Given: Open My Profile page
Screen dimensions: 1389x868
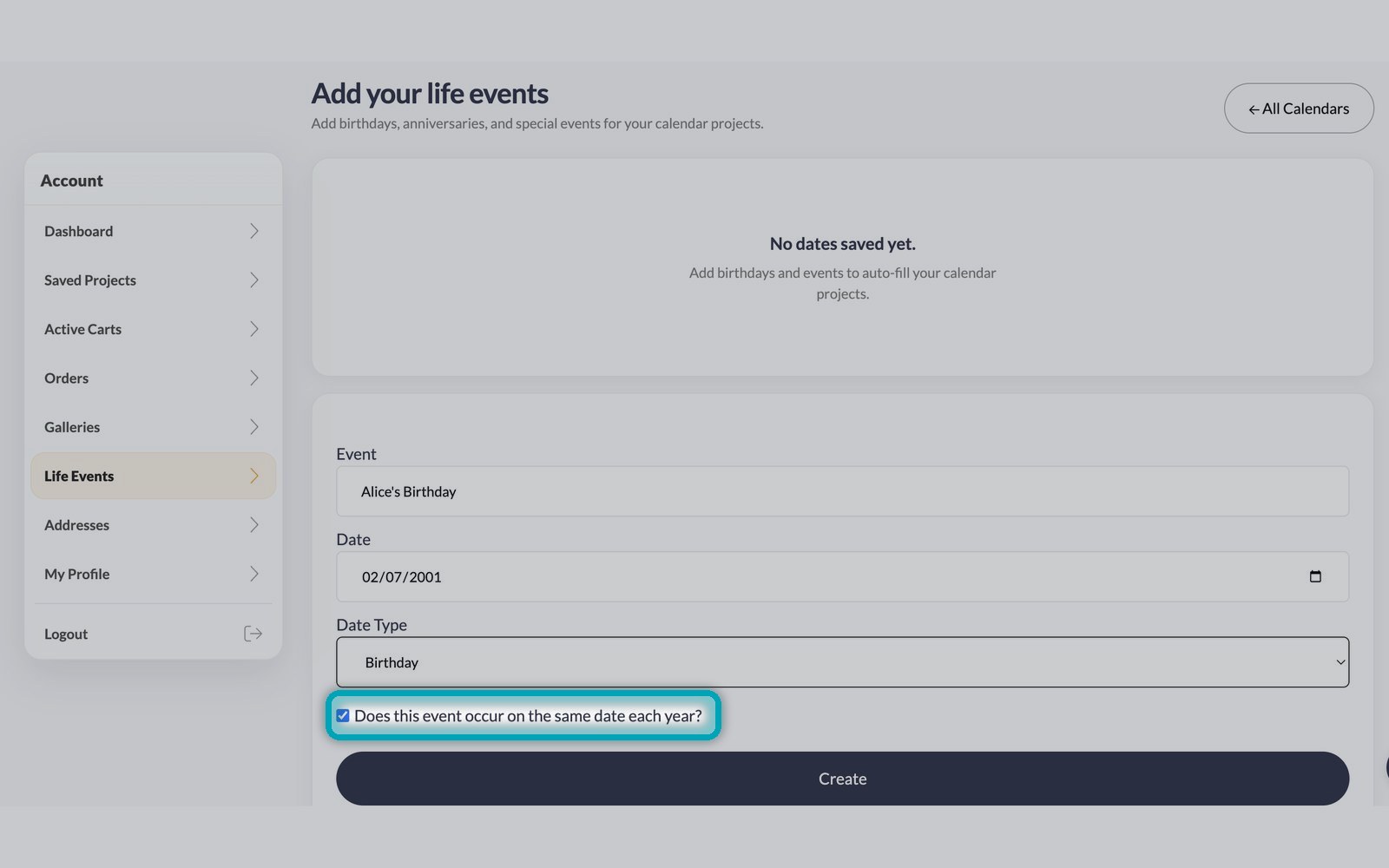Looking at the screenshot, I should (153, 574).
